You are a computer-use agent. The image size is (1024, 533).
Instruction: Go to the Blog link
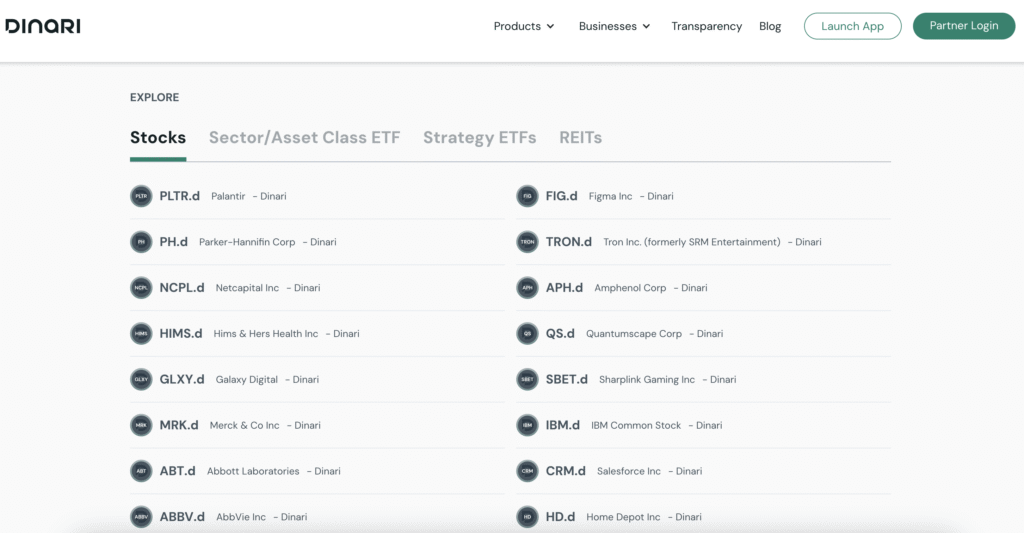770,26
